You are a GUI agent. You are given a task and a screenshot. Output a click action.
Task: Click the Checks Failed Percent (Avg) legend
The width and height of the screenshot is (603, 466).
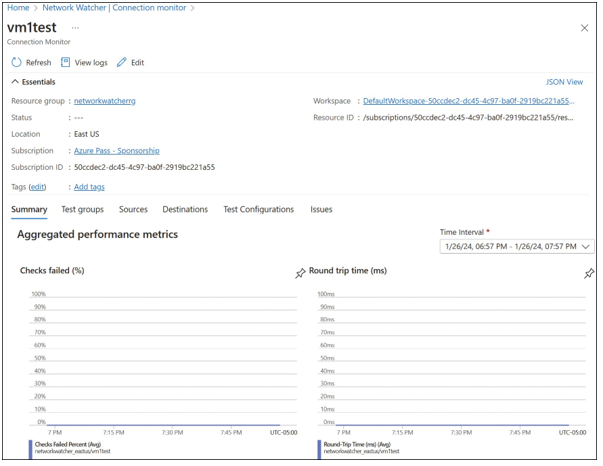point(68,444)
